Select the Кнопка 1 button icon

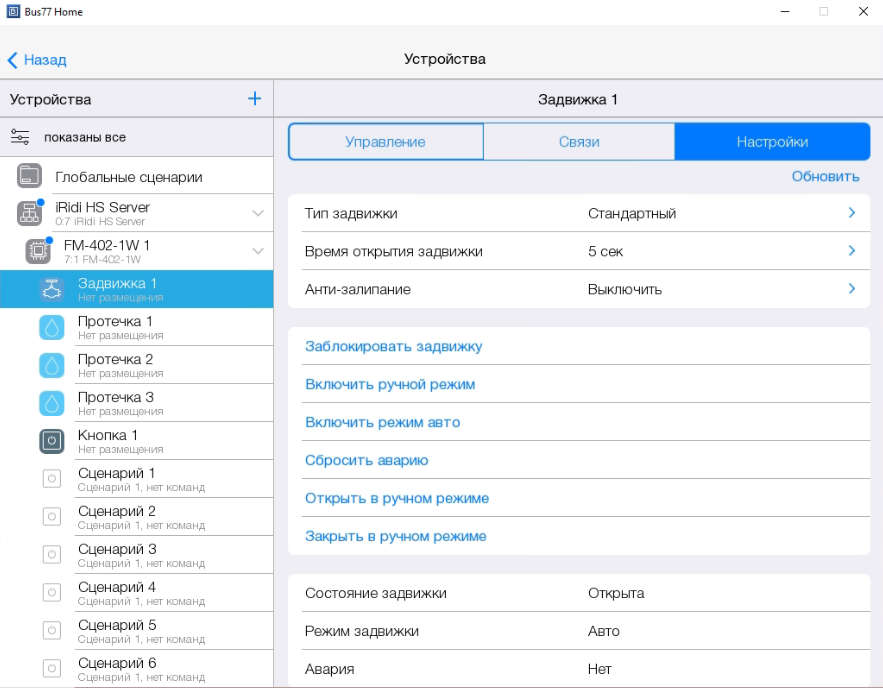tap(51, 441)
